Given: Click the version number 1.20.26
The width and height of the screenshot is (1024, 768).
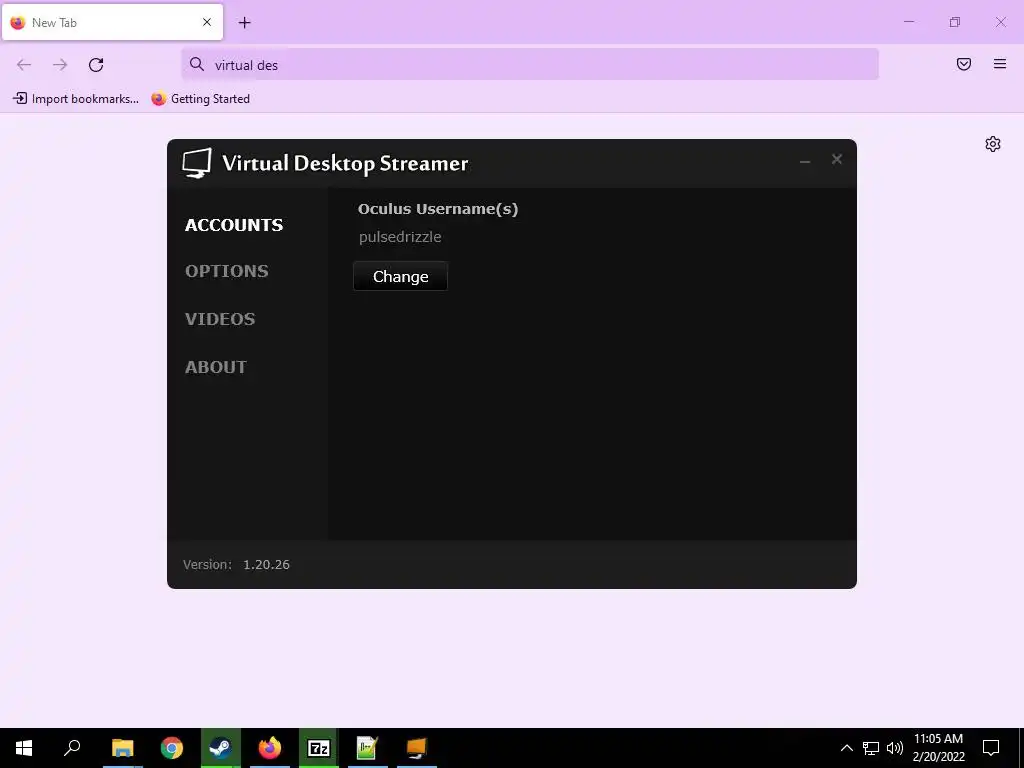Looking at the screenshot, I should (x=266, y=565).
